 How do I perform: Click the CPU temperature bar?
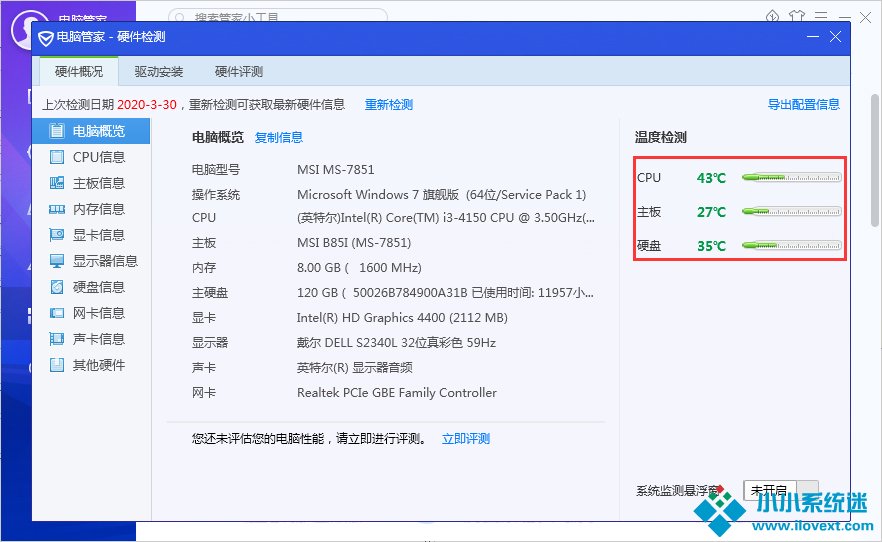791,178
